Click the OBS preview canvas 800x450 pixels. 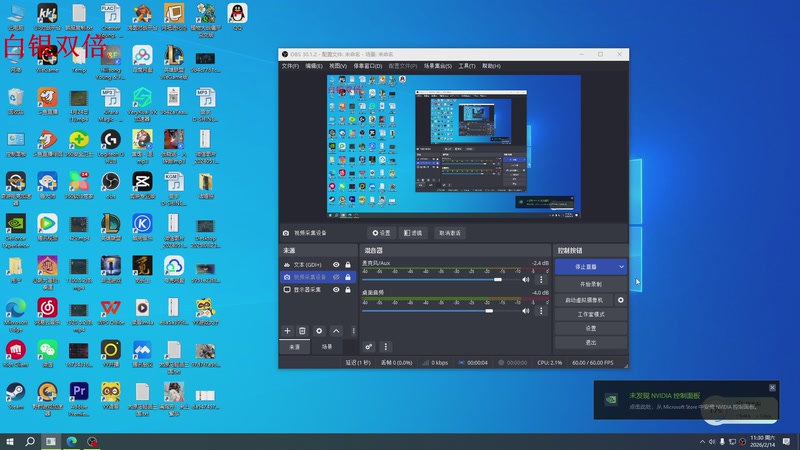pyautogui.click(x=454, y=146)
